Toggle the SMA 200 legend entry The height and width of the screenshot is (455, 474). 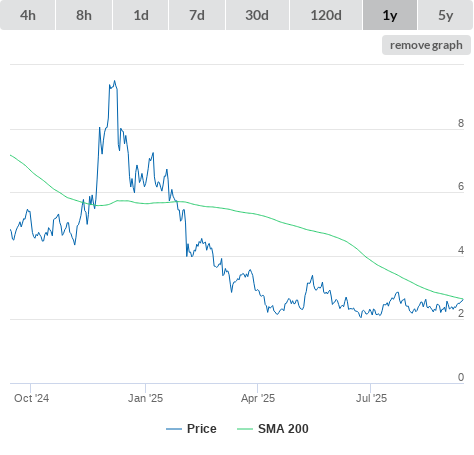pos(283,429)
